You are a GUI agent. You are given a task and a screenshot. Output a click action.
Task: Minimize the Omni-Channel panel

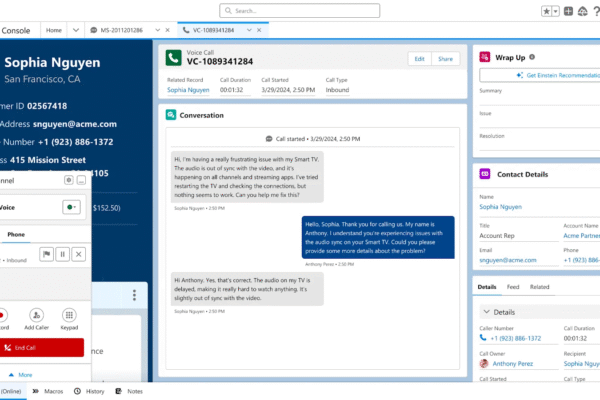81,180
